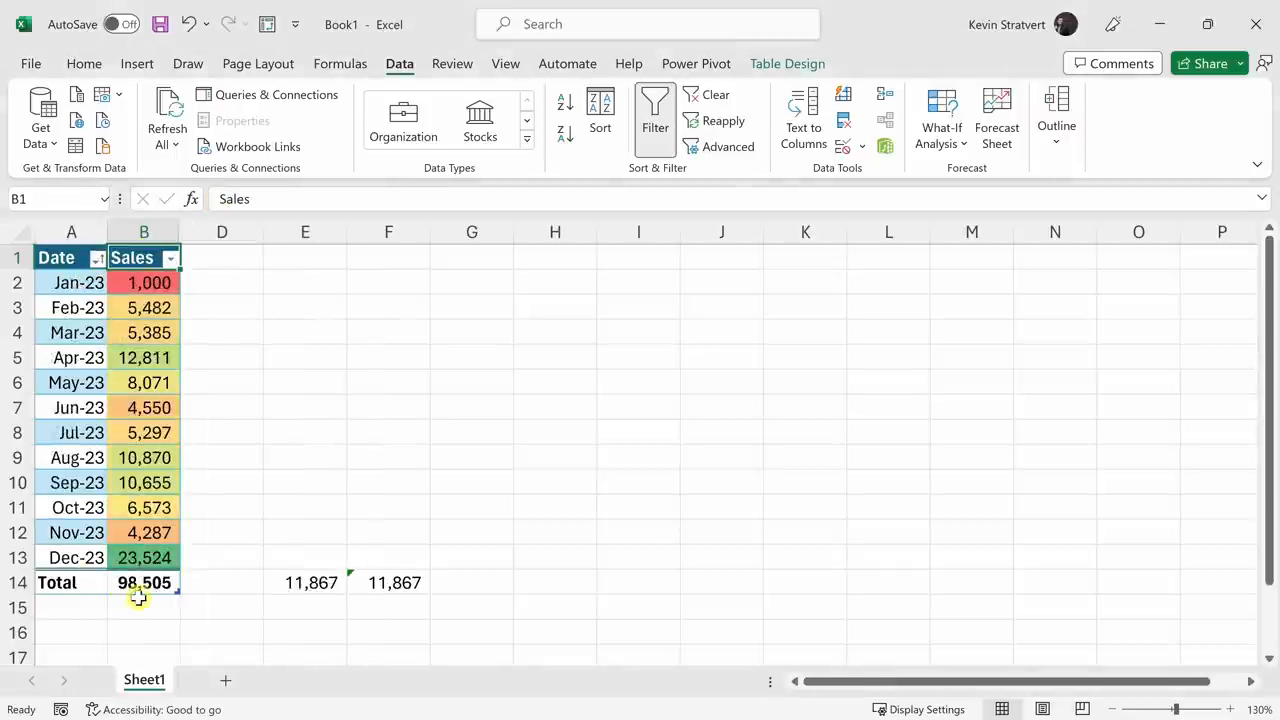
Task: Switch to the Page Layout tab
Action: pyautogui.click(x=258, y=63)
